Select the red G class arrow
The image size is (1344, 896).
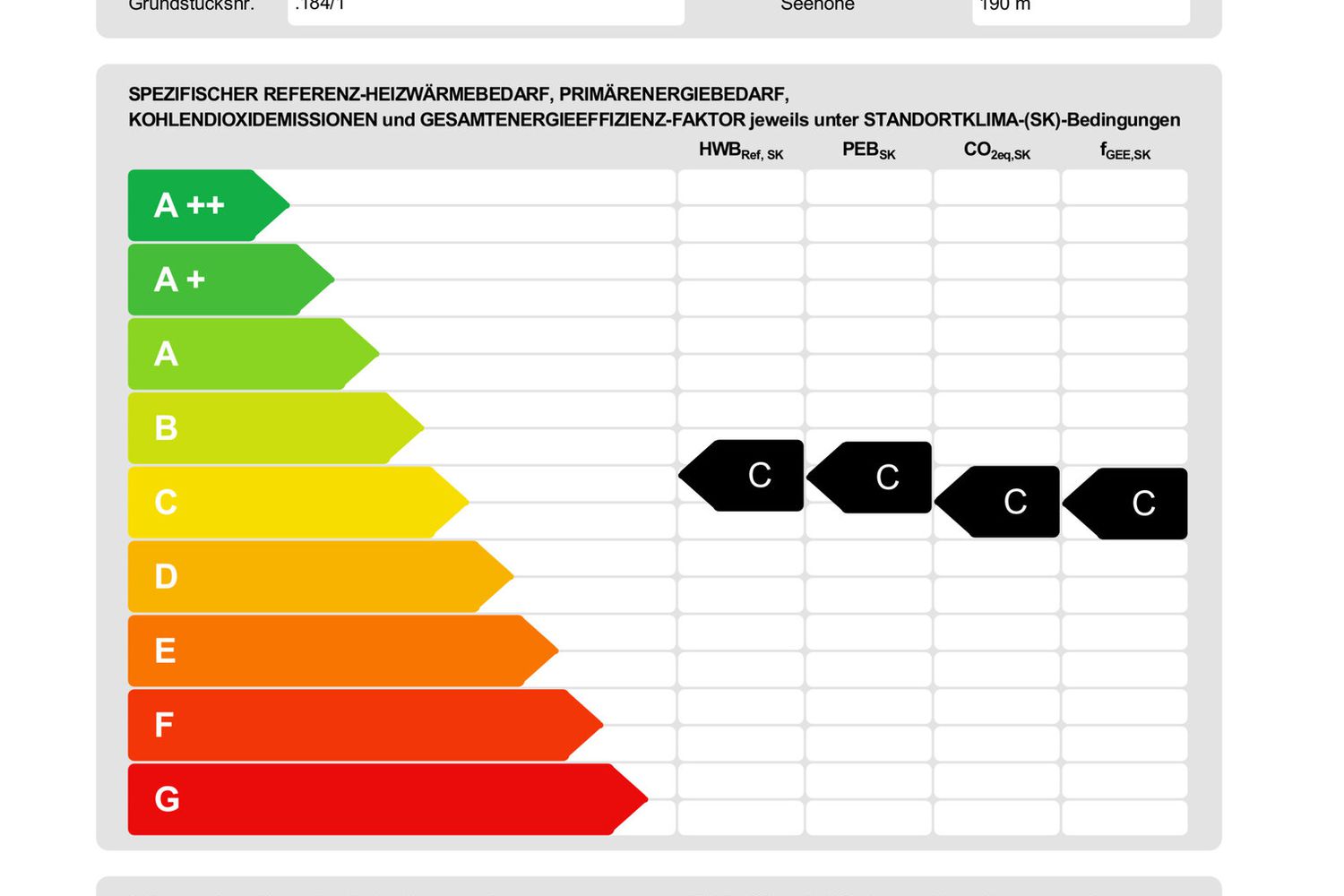coord(387,799)
